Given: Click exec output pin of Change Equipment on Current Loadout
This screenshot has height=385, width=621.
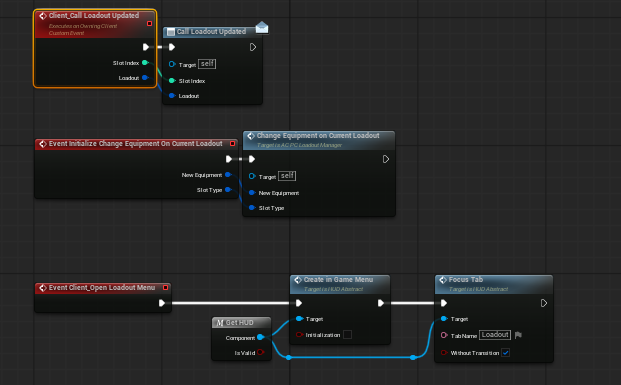Looking at the screenshot, I should 386,159.
